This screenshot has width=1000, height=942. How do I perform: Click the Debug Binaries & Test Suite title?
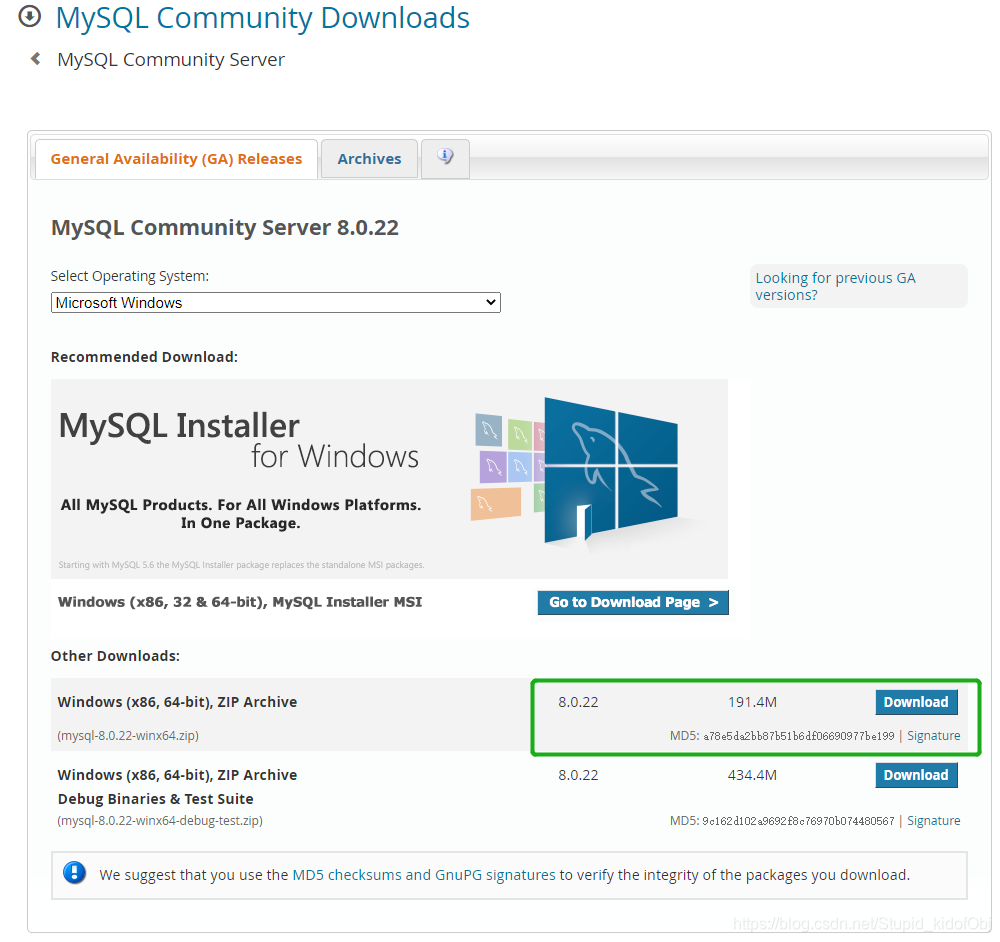coord(156,798)
